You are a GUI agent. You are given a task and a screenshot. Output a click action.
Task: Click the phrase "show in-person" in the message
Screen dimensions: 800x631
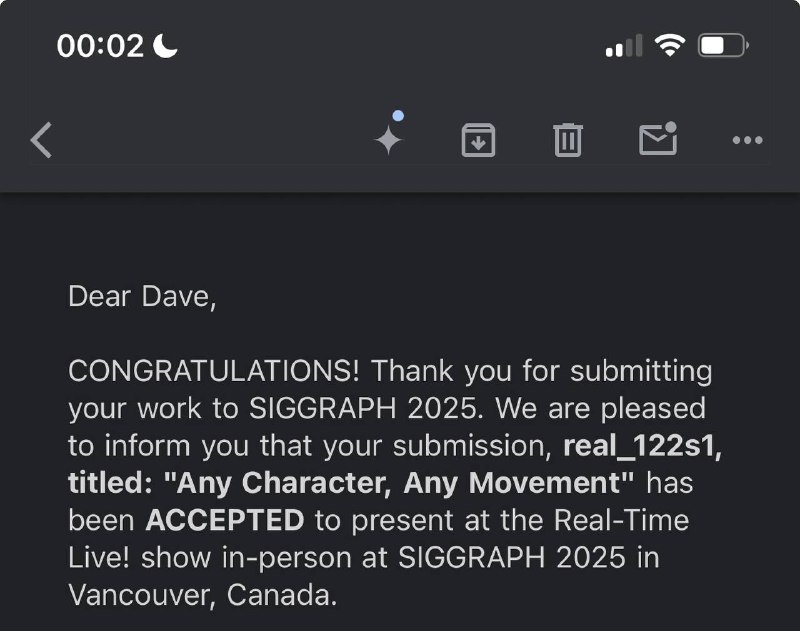(246, 558)
